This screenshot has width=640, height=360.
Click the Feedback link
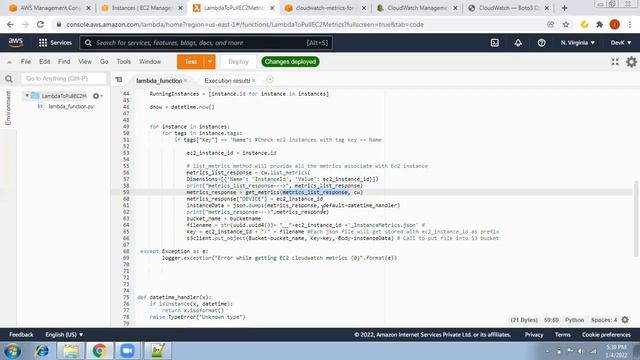point(21,334)
